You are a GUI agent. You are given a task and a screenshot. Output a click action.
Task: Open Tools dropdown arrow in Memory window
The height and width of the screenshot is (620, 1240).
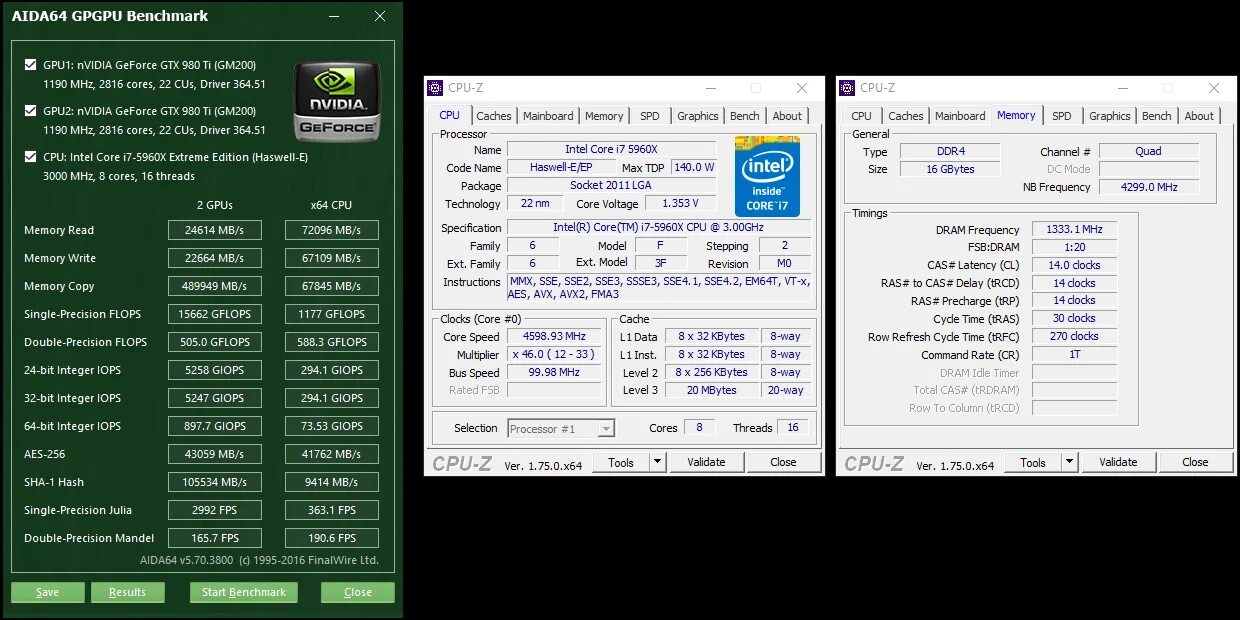point(1069,462)
